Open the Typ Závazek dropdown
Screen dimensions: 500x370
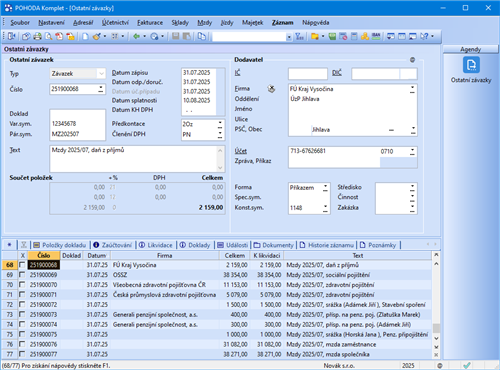(101, 73)
